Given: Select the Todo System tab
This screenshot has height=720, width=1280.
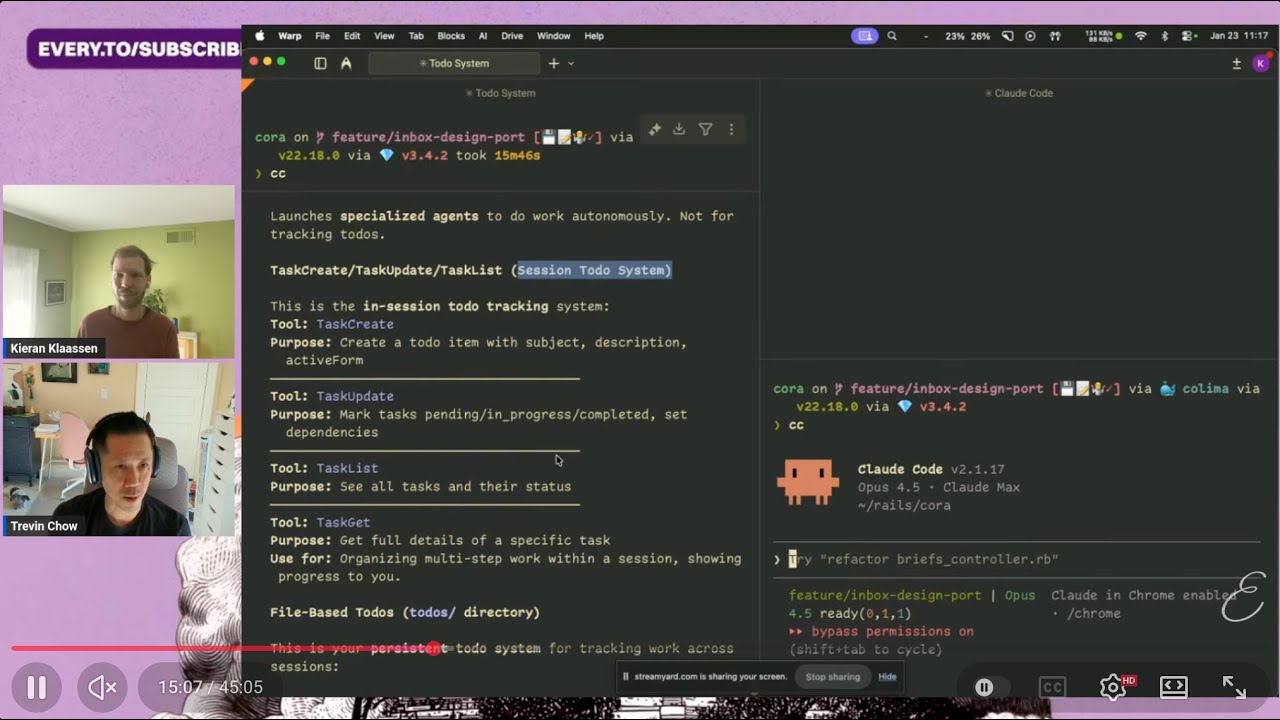Looking at the screenshot, I should [x=453, y=63].
